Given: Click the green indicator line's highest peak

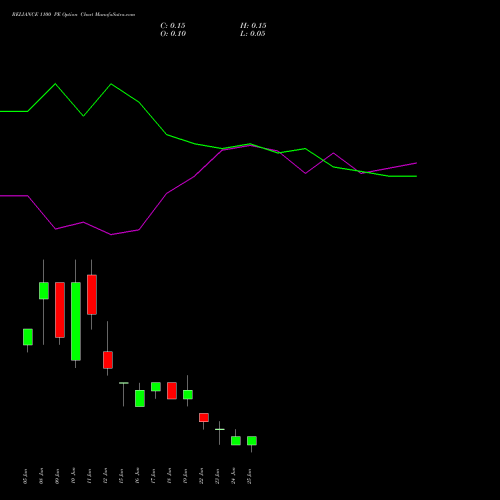Looking at the screenshot, I should (x=55, y=84).
